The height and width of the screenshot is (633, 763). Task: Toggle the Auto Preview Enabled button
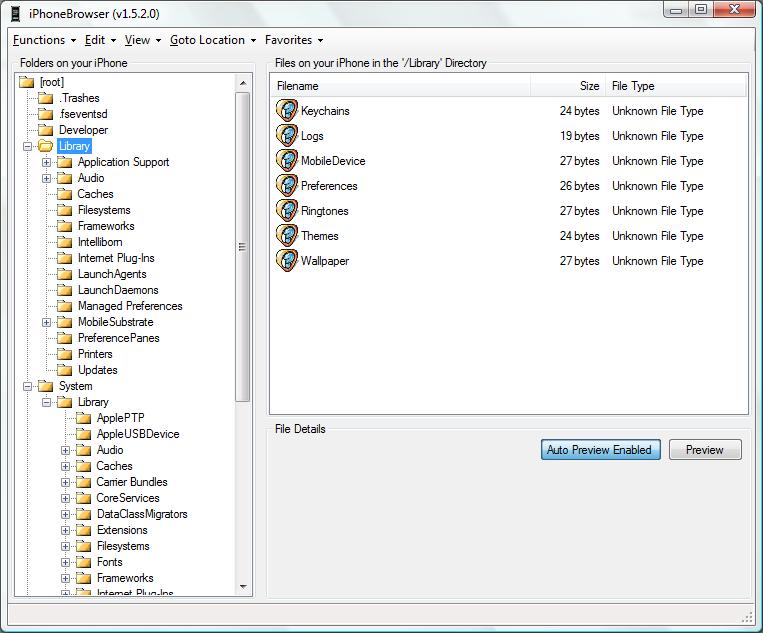[600, 450]
